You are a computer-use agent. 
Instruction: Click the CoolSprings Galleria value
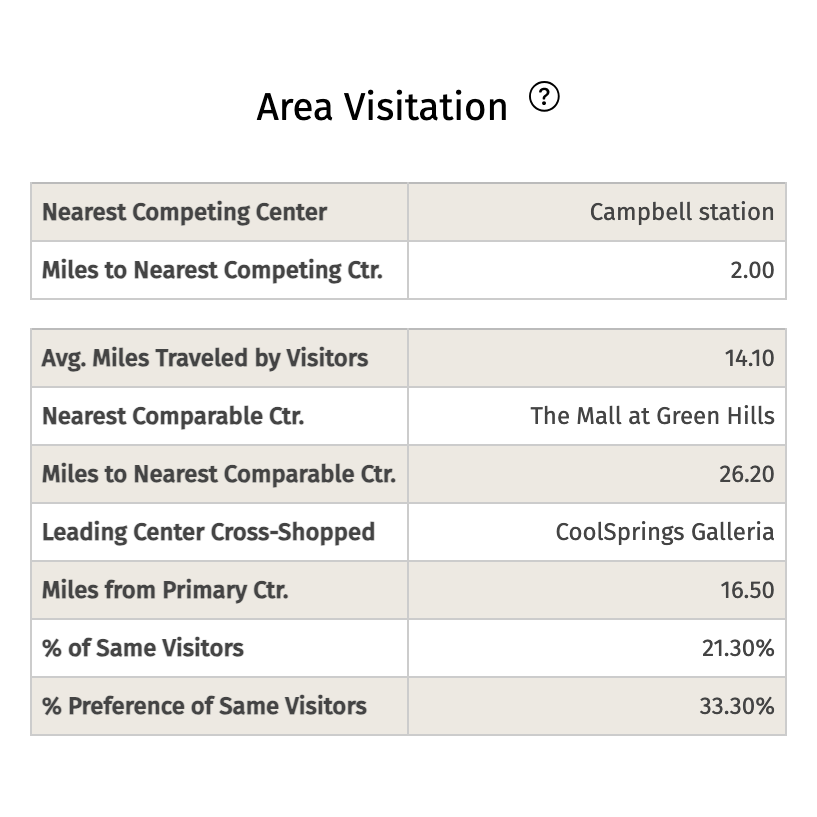(665, 532)
